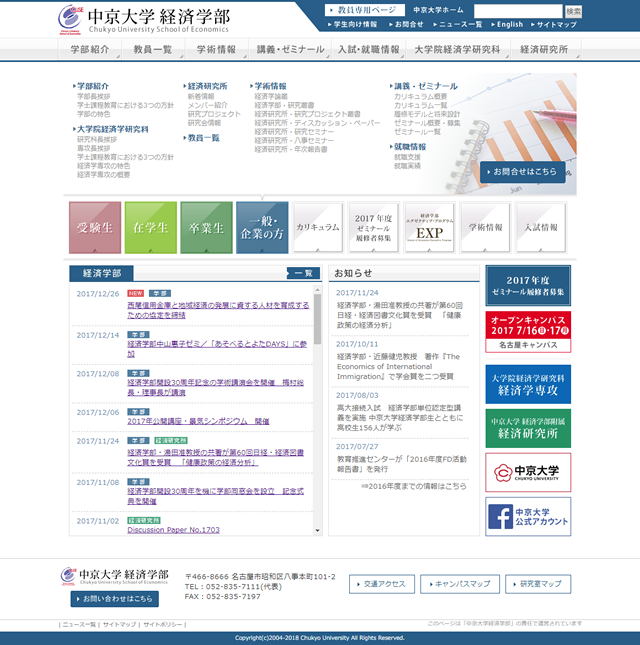Open the 2017/12/26 西尾信用金庫 news article
Image resolution: width=640 pixels, height=645 pixels.
tap(218, 310)
